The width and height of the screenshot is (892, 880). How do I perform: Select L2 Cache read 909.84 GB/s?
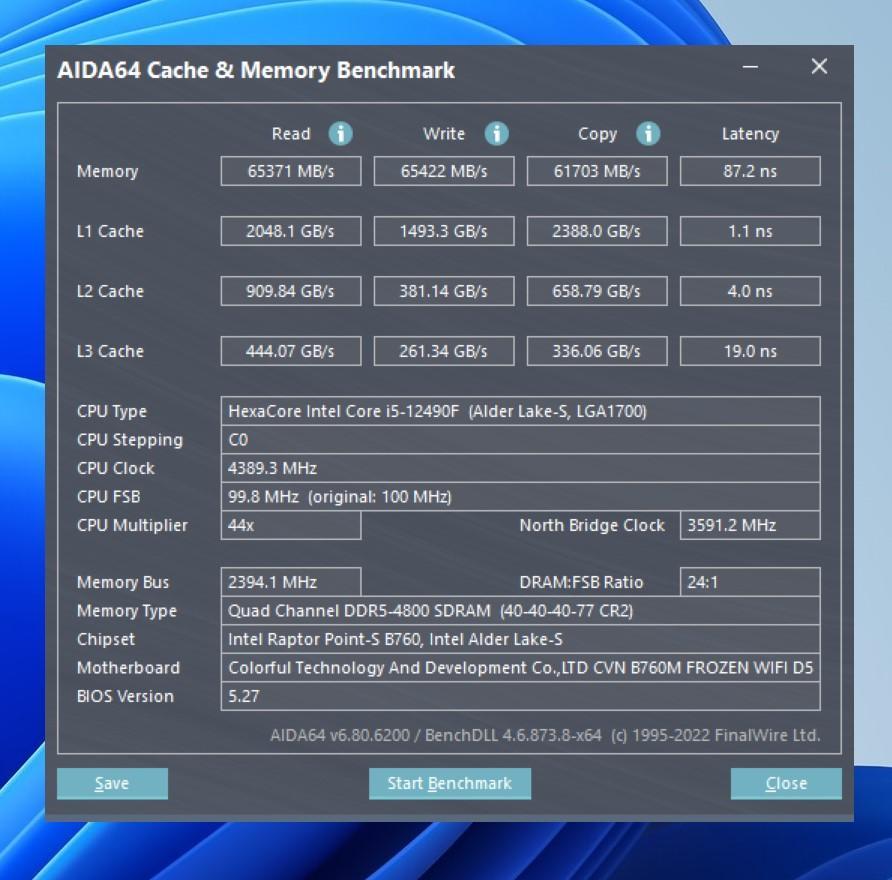pyautogui.click(x=291, y=291)
